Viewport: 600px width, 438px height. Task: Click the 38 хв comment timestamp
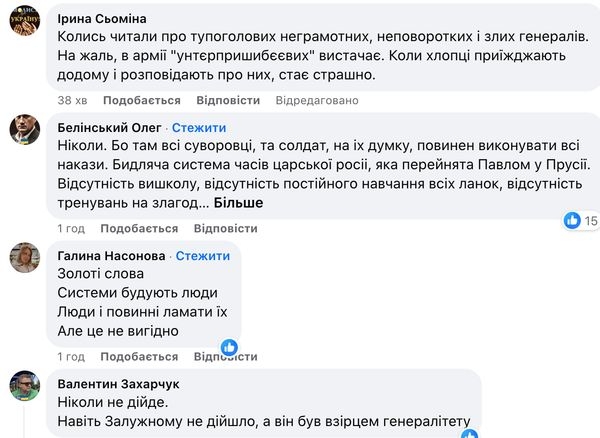(x=72, y=101)
